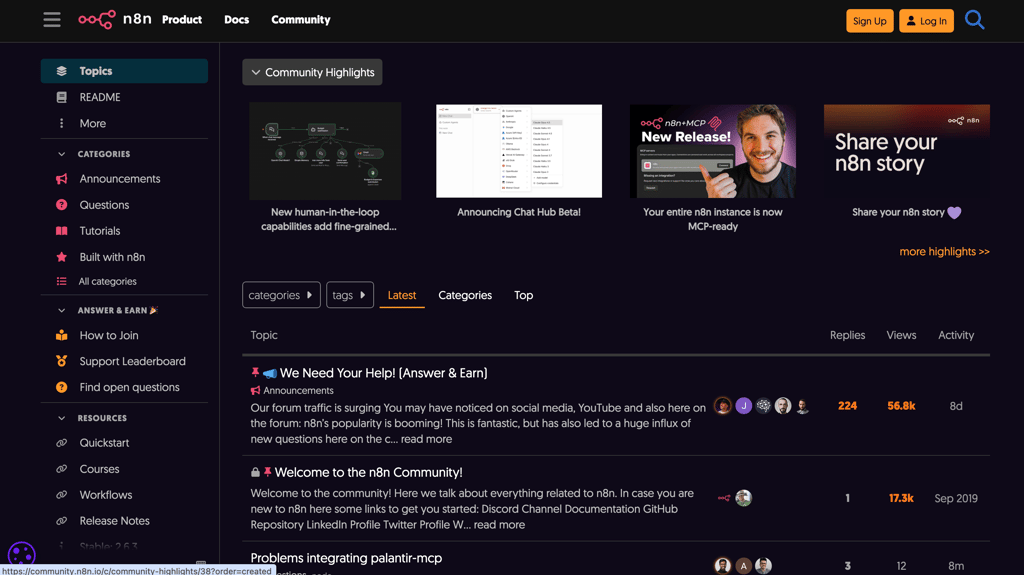Screen dimensions: 1024x575
Task: Click n8n logo avatar on Welcome topic
Action: pyautogui.click(x=724, y=498)
